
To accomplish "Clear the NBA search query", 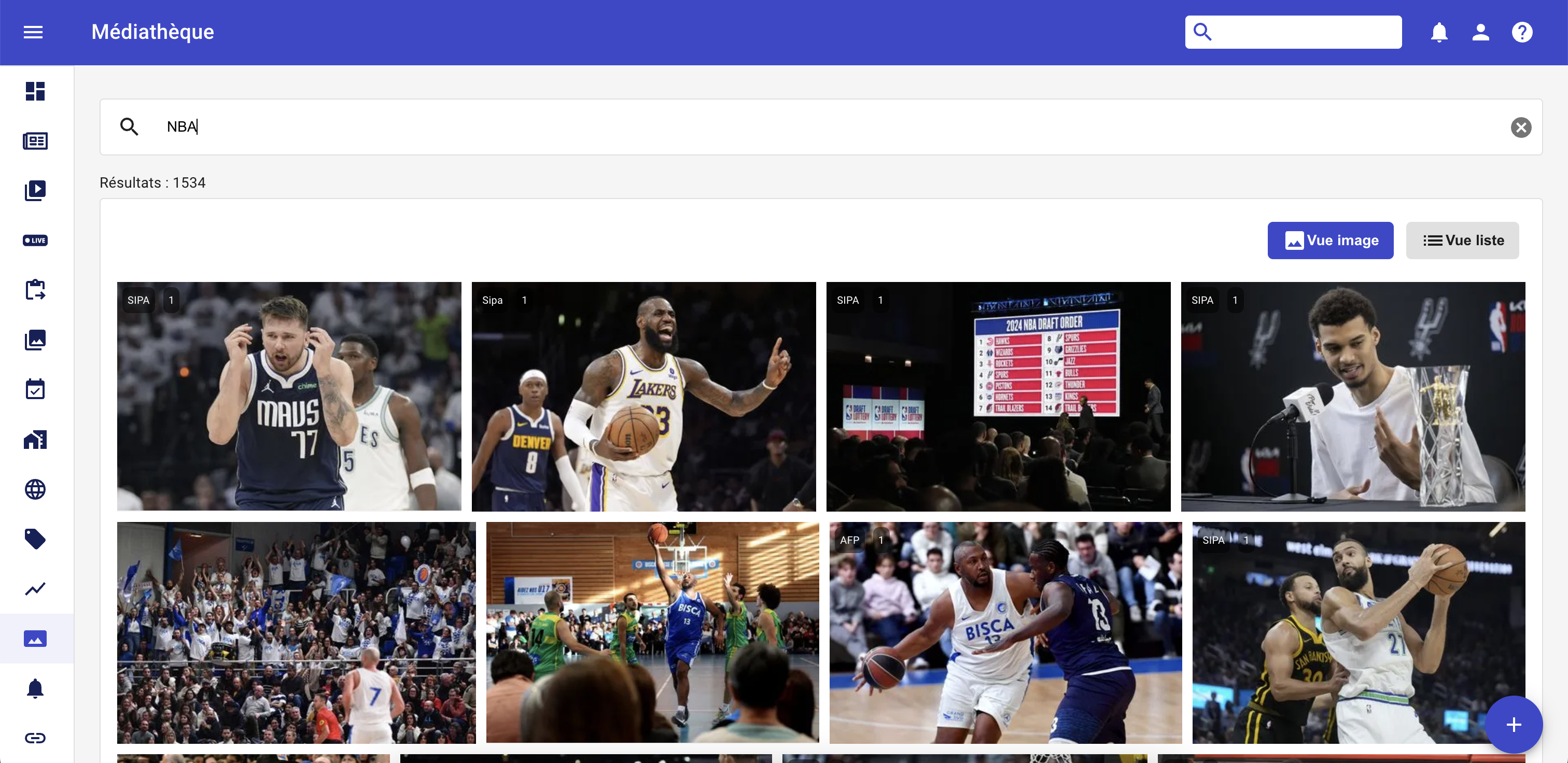I will (x=1520, y=127).
